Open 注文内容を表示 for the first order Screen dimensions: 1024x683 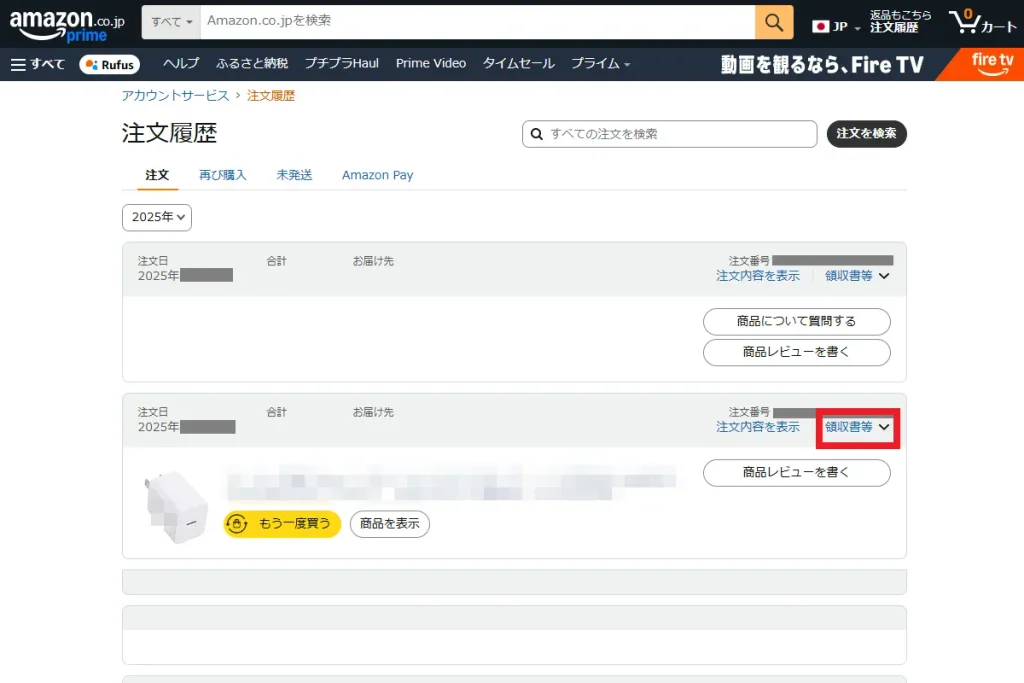[758, 276]
